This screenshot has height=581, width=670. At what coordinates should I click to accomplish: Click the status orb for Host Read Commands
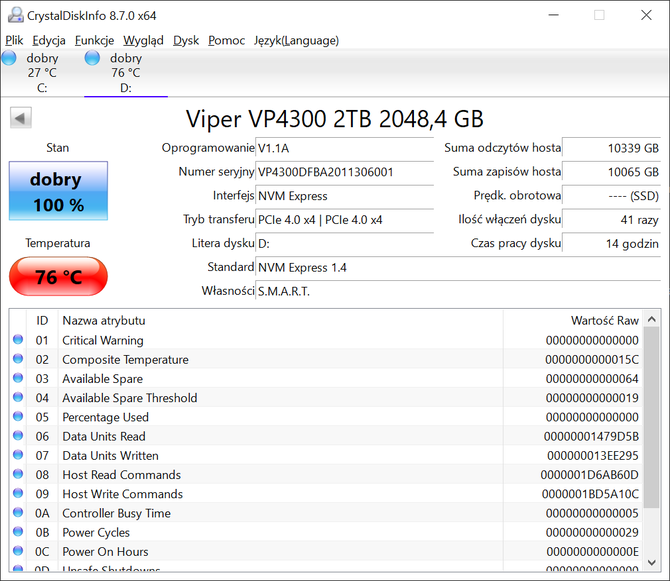[x=18, y=474]
